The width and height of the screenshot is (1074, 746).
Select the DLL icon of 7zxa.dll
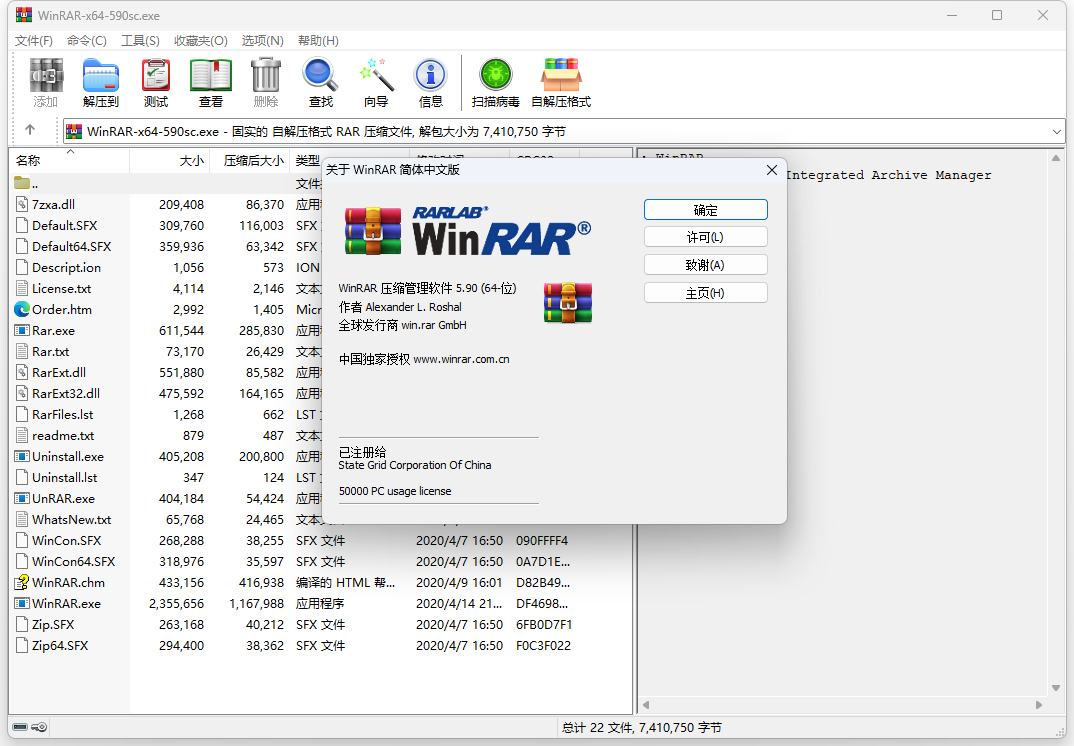click(x=22, y=204)
